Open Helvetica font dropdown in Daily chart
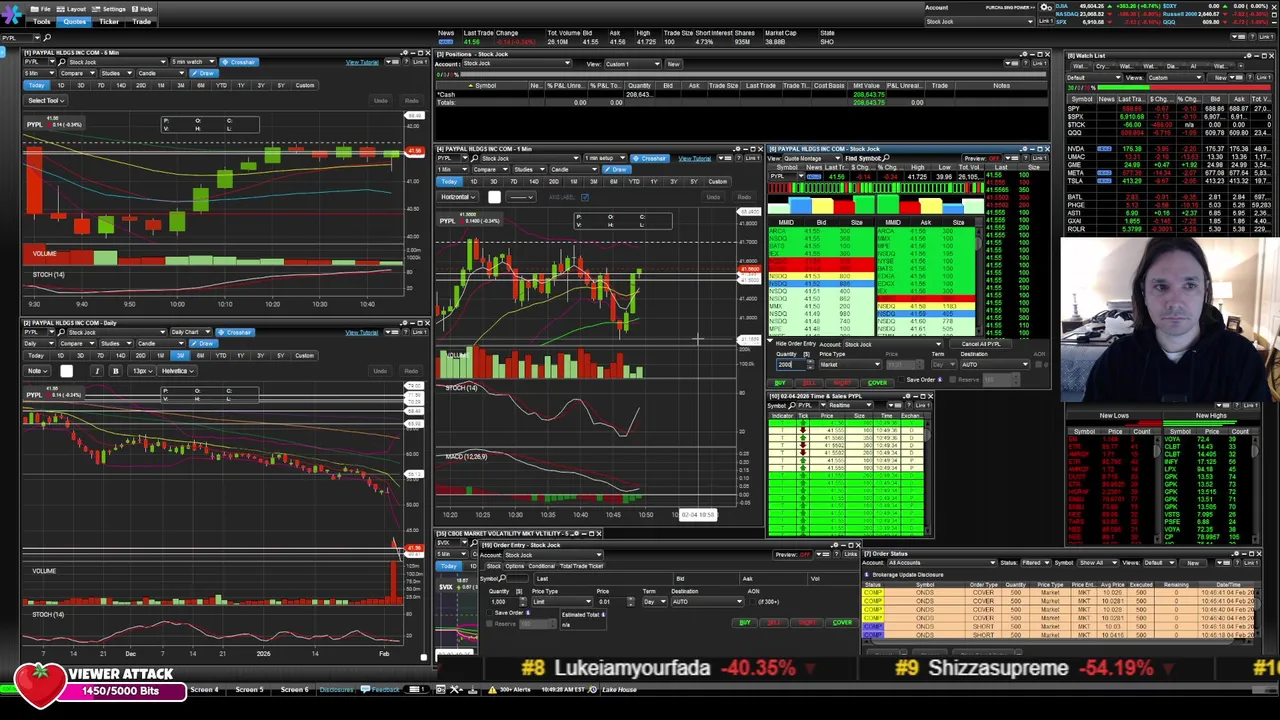Image resolution: width=1280 pixels, height=720 pixels. (177, 371)
